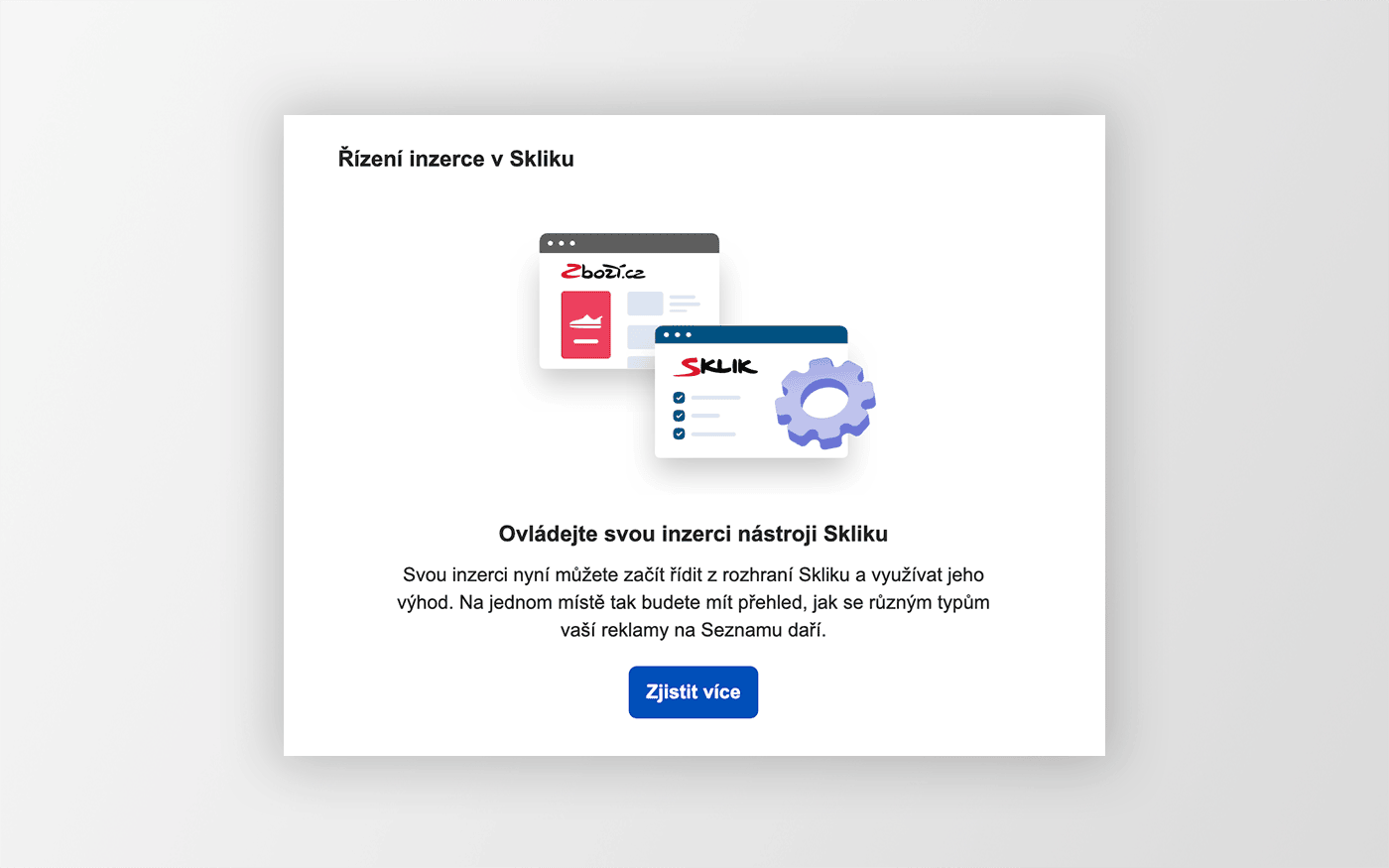The image size is (1389, 868).
Task: Click the dots on gray Zboží window bar
Action: click(561, 243)
